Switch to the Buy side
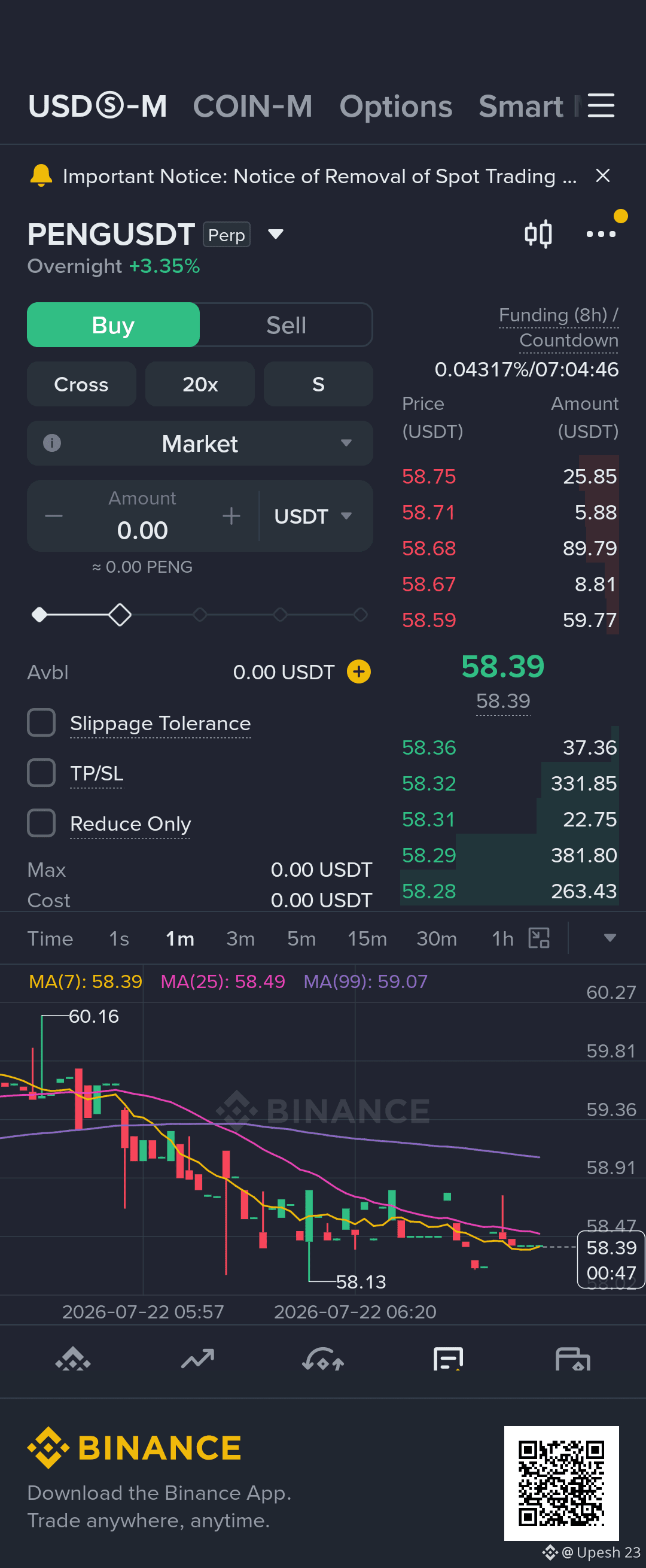646x1568 pixels. click(x=113, y=325)
